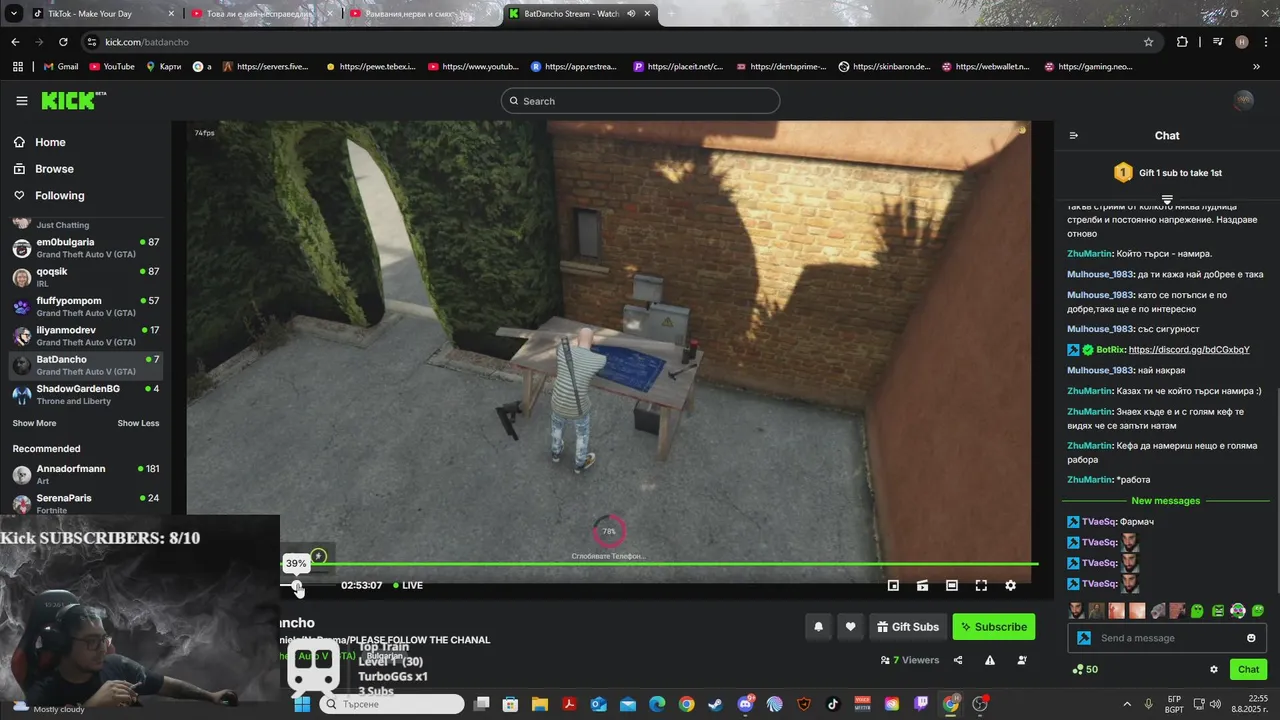
Task: Mute the BatDancho Stream browser tab
Action: [631, 14]
